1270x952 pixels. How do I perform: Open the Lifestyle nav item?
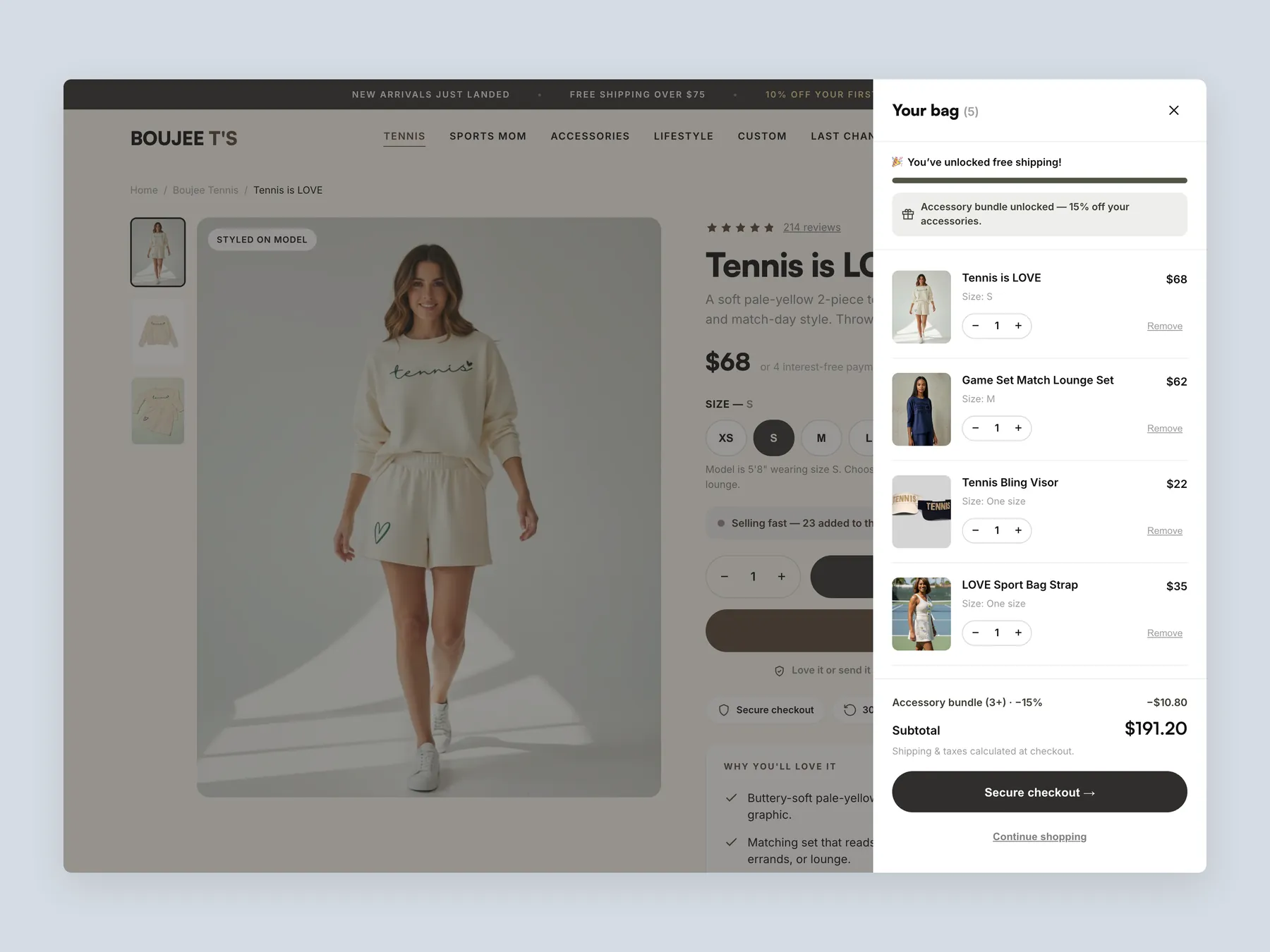click(x=683, y=136)
